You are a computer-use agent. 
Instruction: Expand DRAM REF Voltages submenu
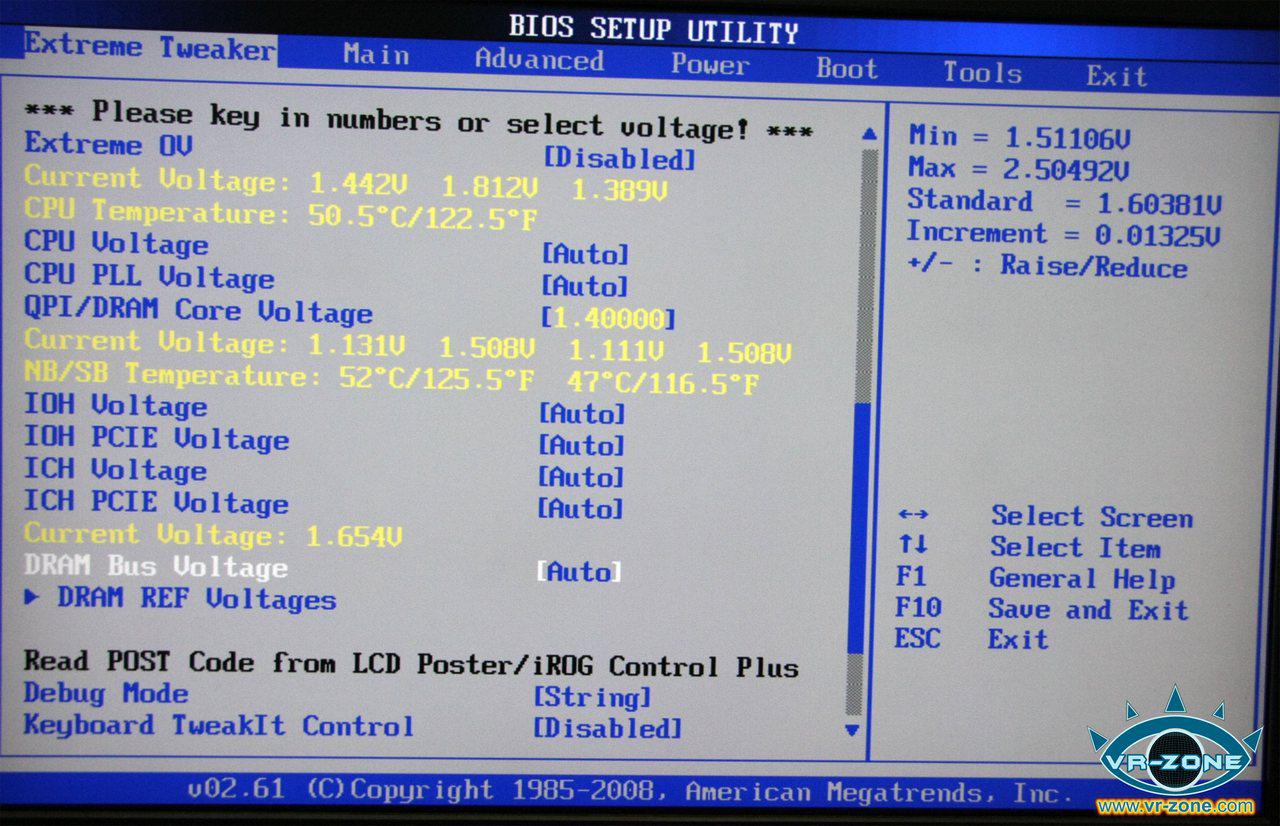click(181, 599)
